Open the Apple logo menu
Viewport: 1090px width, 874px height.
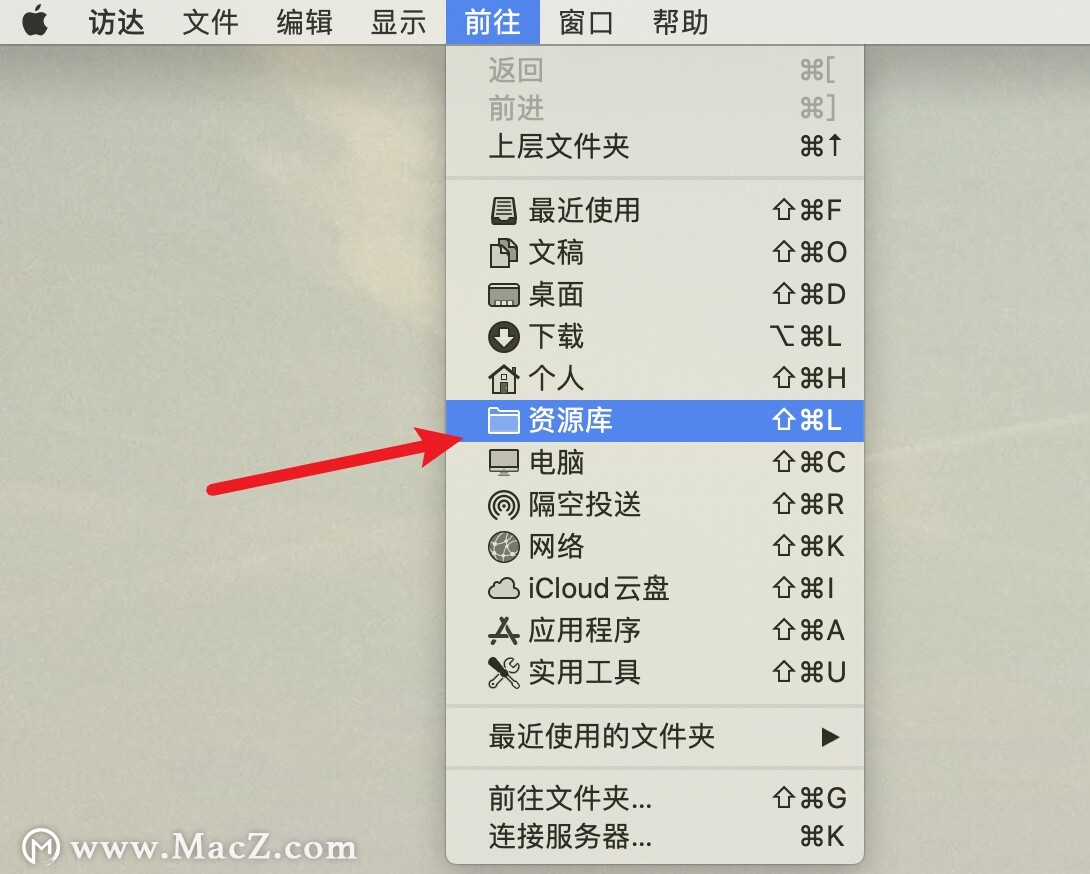click(35, 21)
